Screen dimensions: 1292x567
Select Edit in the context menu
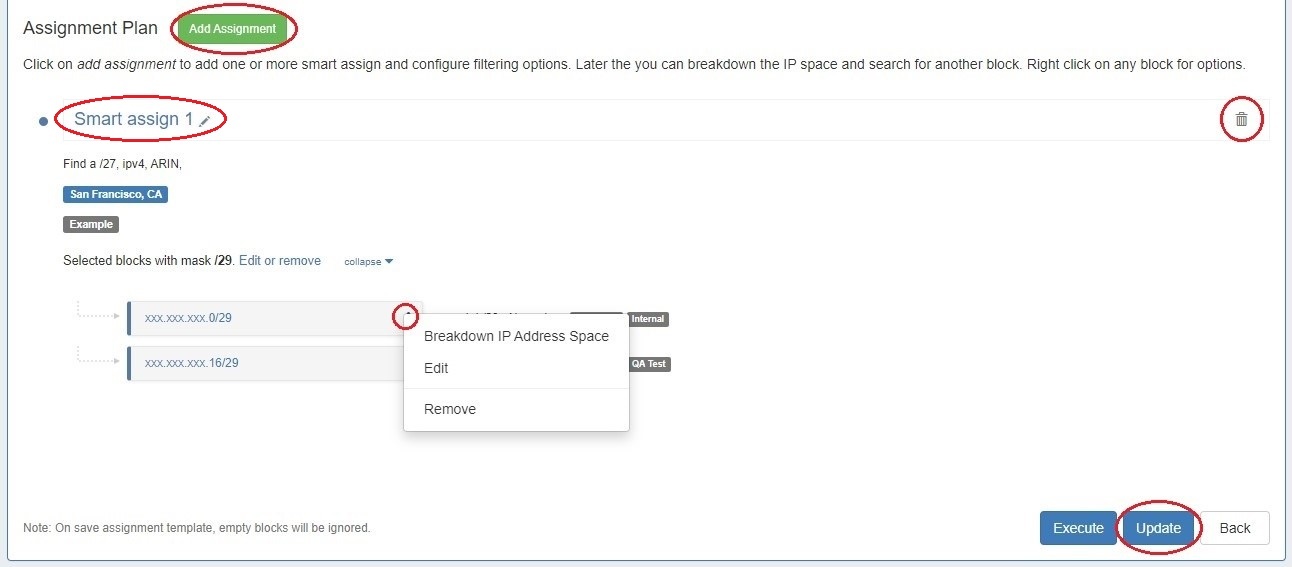click(x=436, y=368)
